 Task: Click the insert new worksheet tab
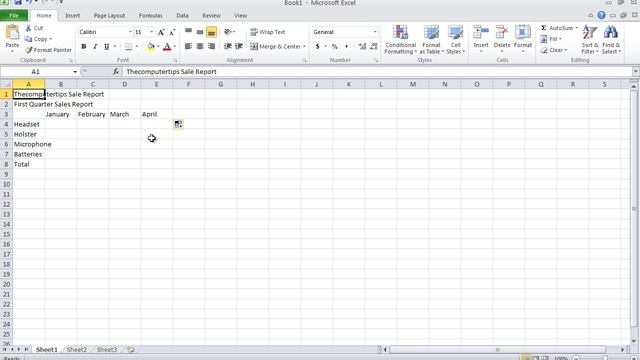tap(131, 349)
